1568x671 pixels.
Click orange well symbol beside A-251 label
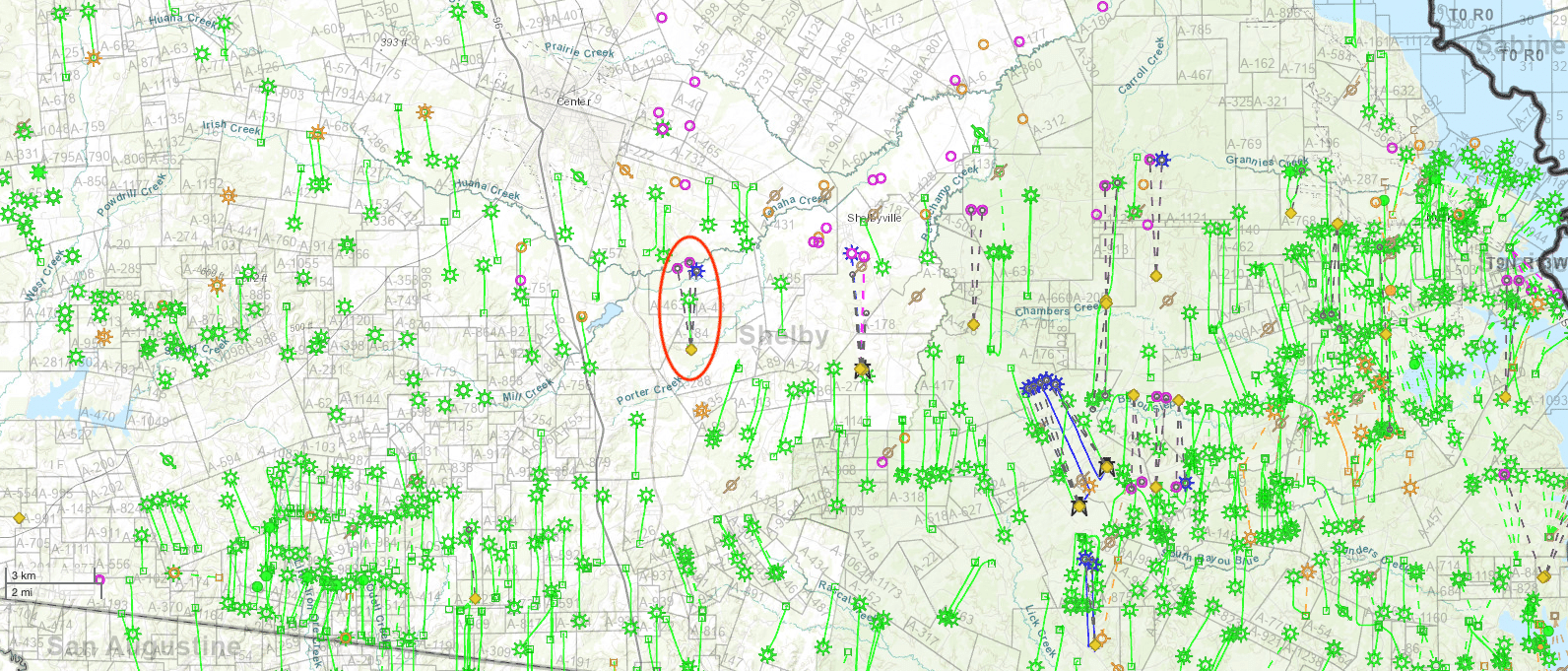(94, 58)
